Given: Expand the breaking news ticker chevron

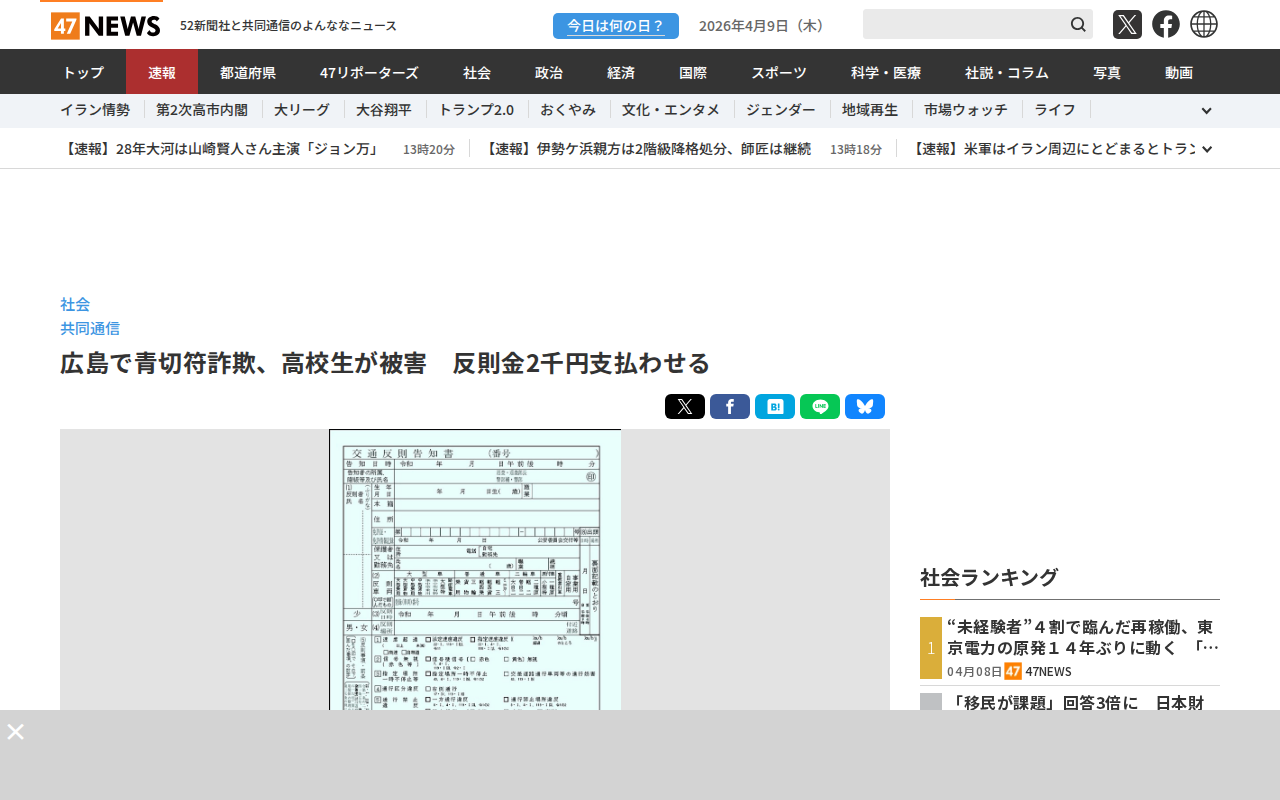Looking at the screenshot, I should coord(1206,149).
